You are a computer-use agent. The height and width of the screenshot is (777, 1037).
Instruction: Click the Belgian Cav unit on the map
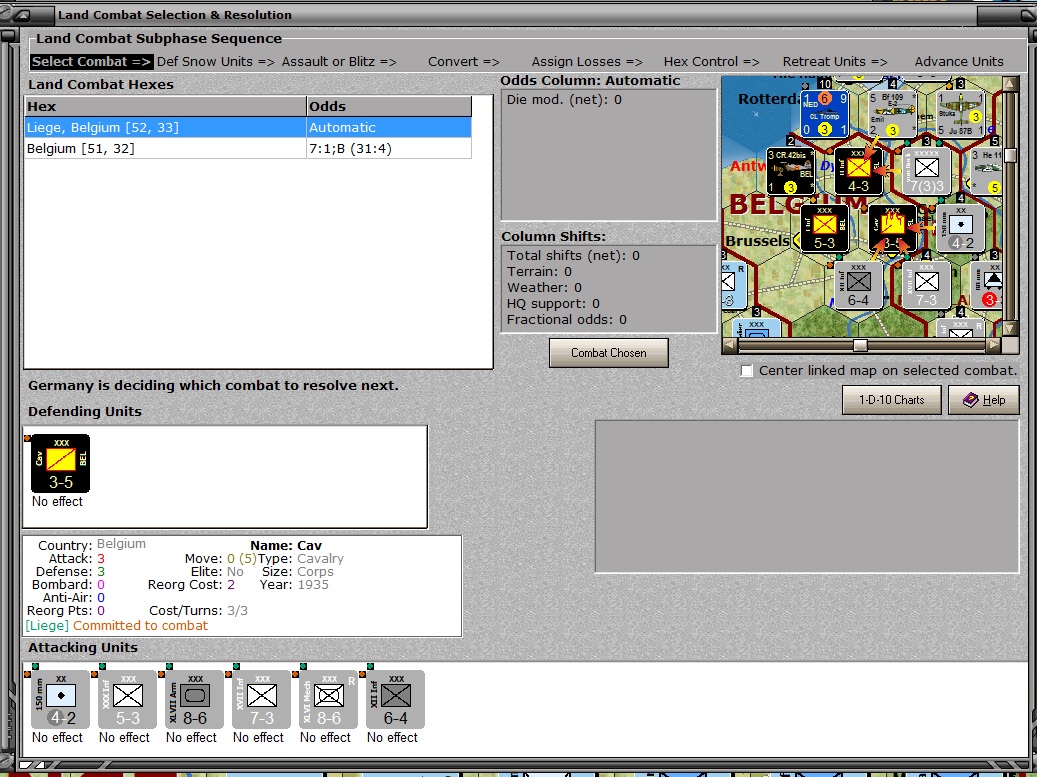[x=892, y=228]
